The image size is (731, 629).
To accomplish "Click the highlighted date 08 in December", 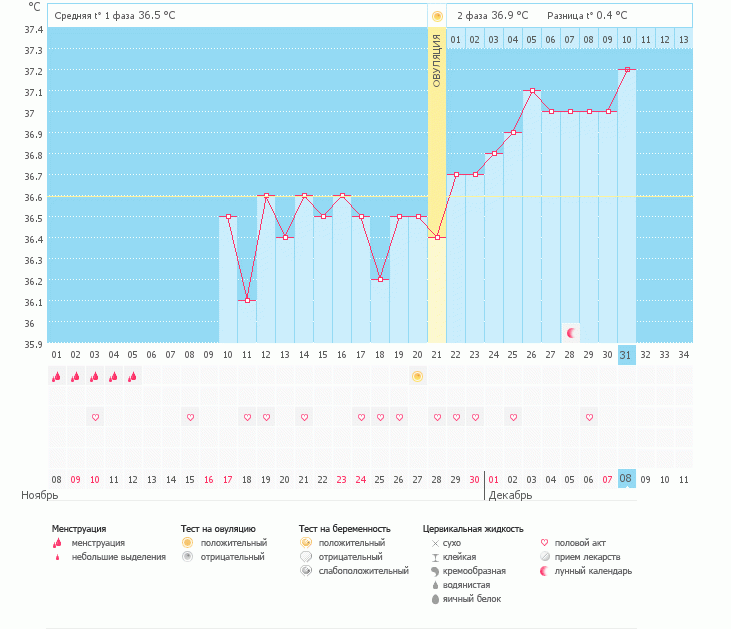I will coord(626,479).
